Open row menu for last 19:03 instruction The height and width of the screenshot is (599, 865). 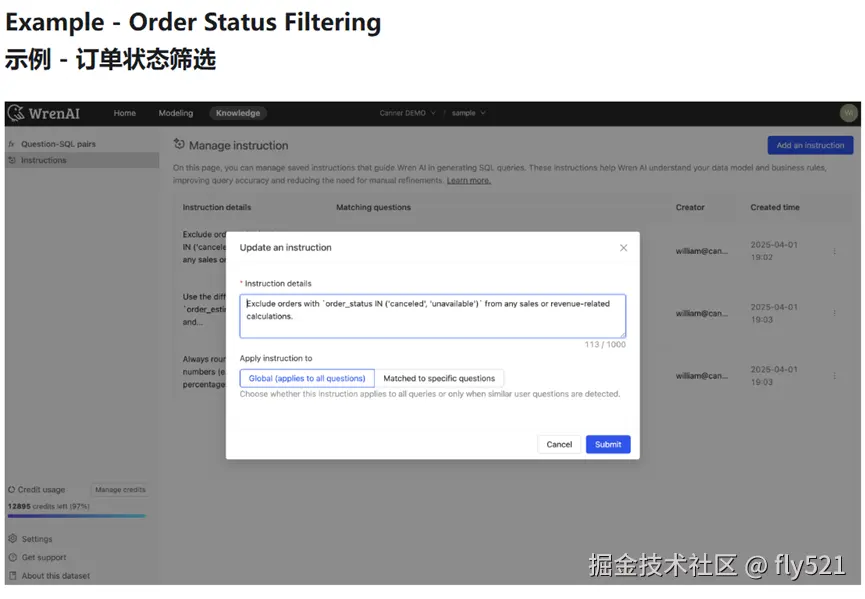834,376
